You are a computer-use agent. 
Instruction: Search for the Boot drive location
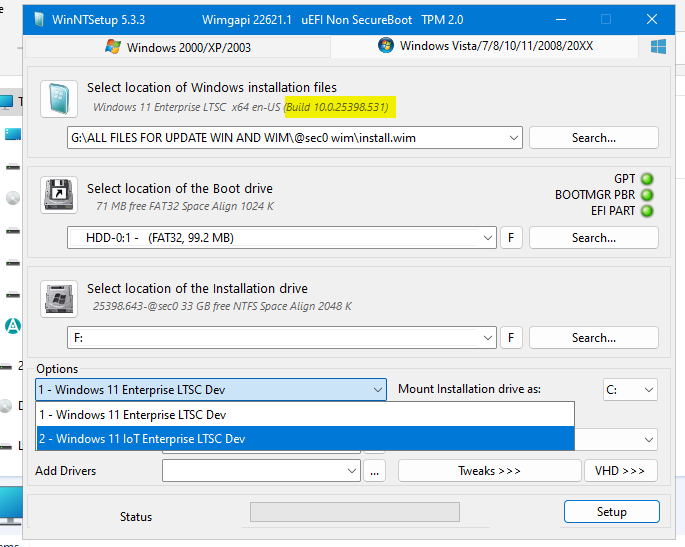coord(594,238)
